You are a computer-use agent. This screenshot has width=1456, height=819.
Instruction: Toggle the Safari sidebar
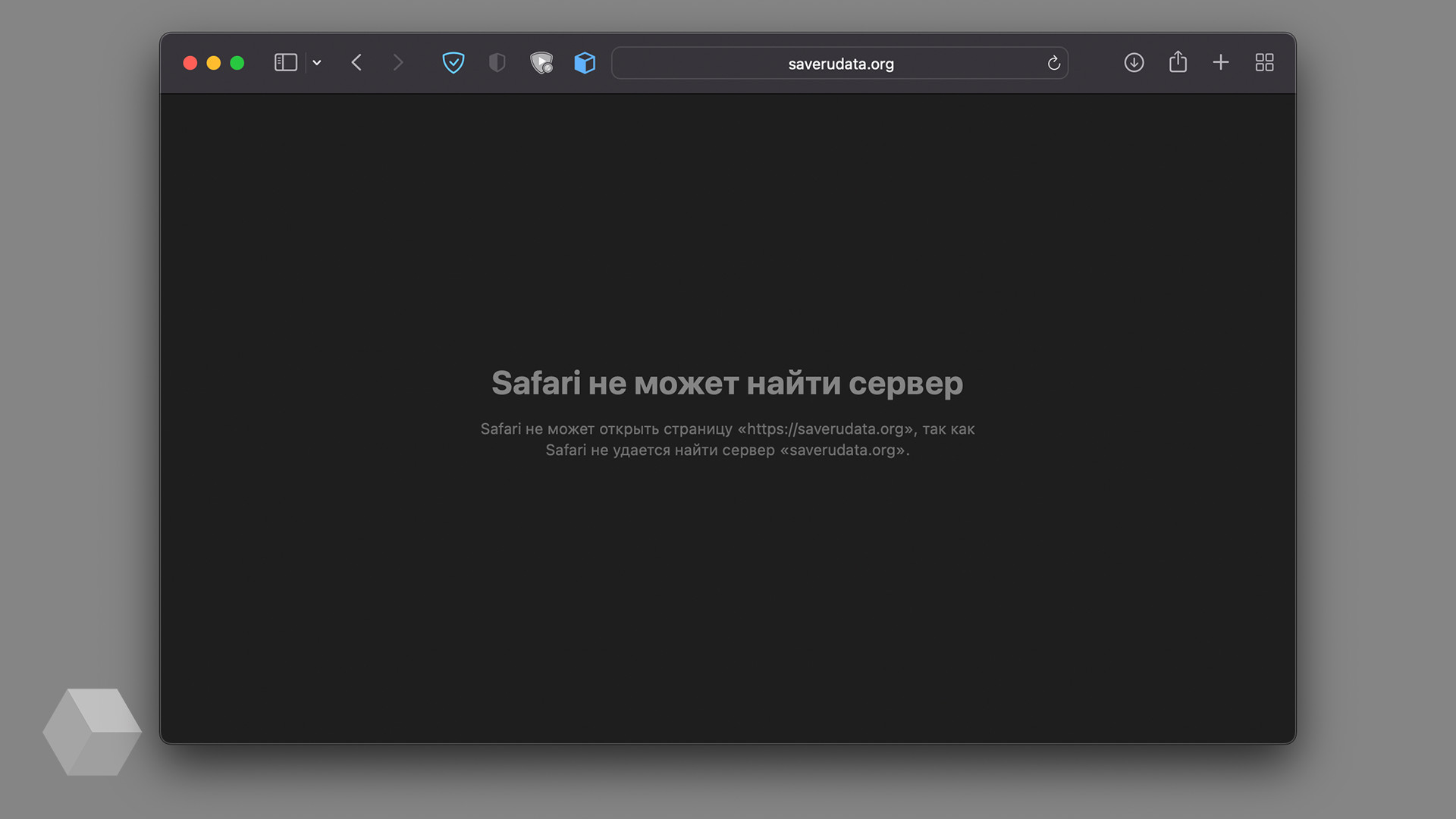pos(285,63)
